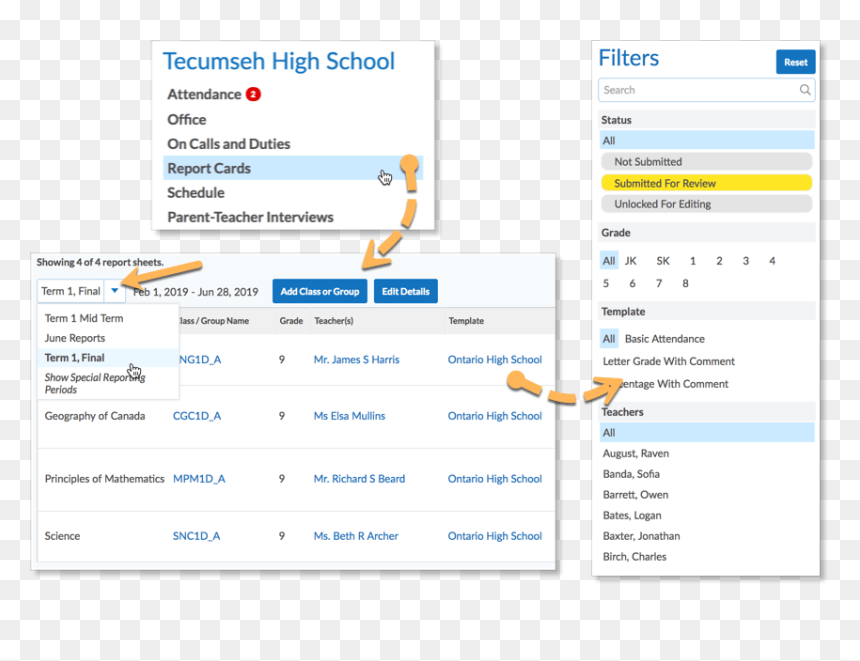Image resolution: width=860 pixels, height=661 pixels.
Task: Open class link SNC1D_A
Action: (196, 536)
